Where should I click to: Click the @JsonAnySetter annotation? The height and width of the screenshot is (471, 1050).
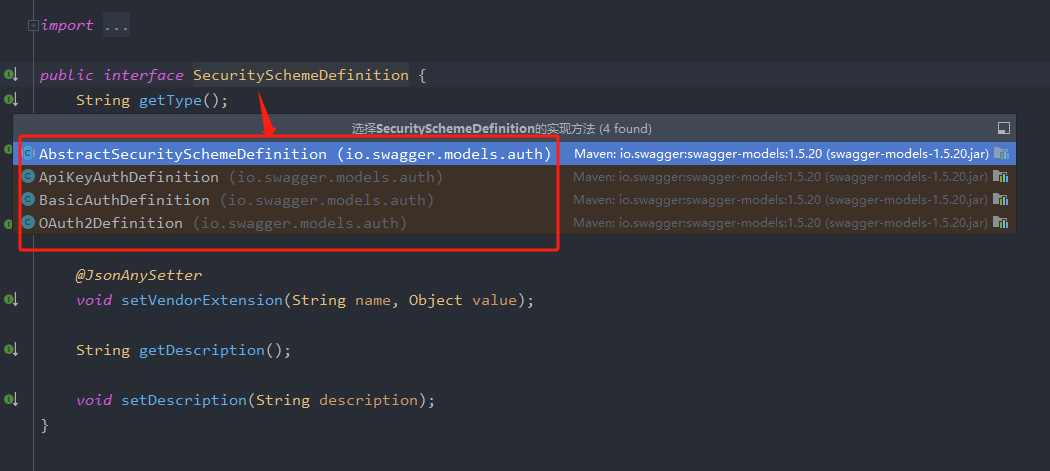tap(138, 275)
